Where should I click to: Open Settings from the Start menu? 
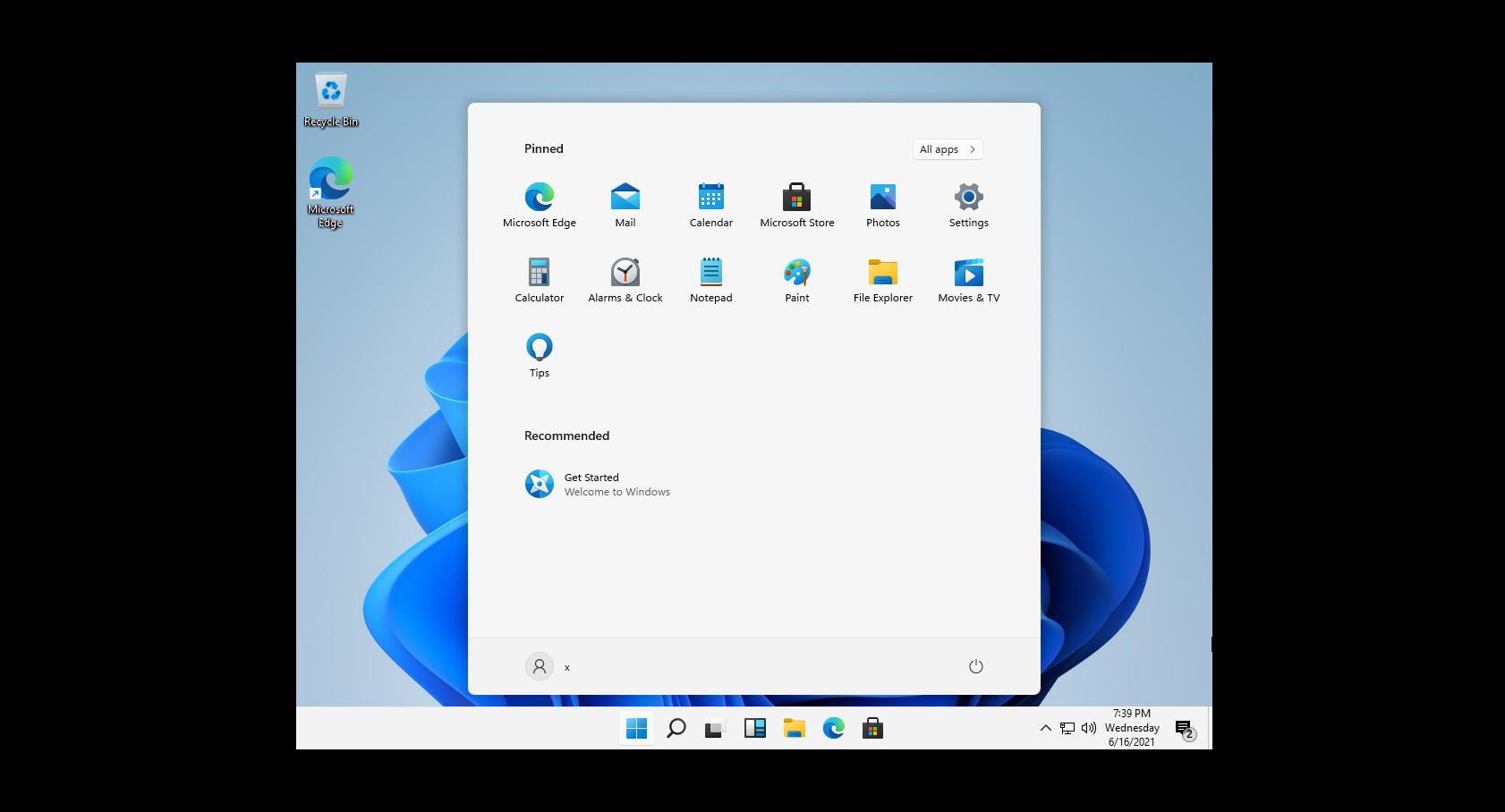(967, 204)
